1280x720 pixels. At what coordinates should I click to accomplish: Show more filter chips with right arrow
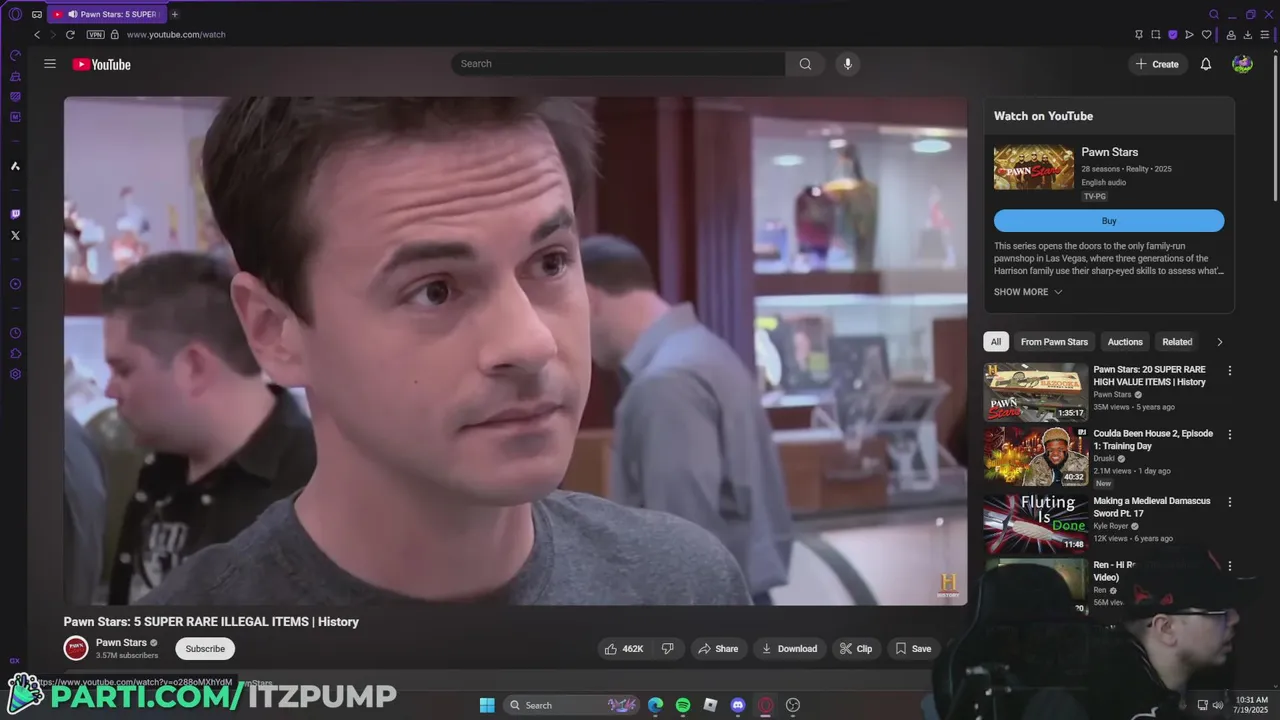(1219, 342)
